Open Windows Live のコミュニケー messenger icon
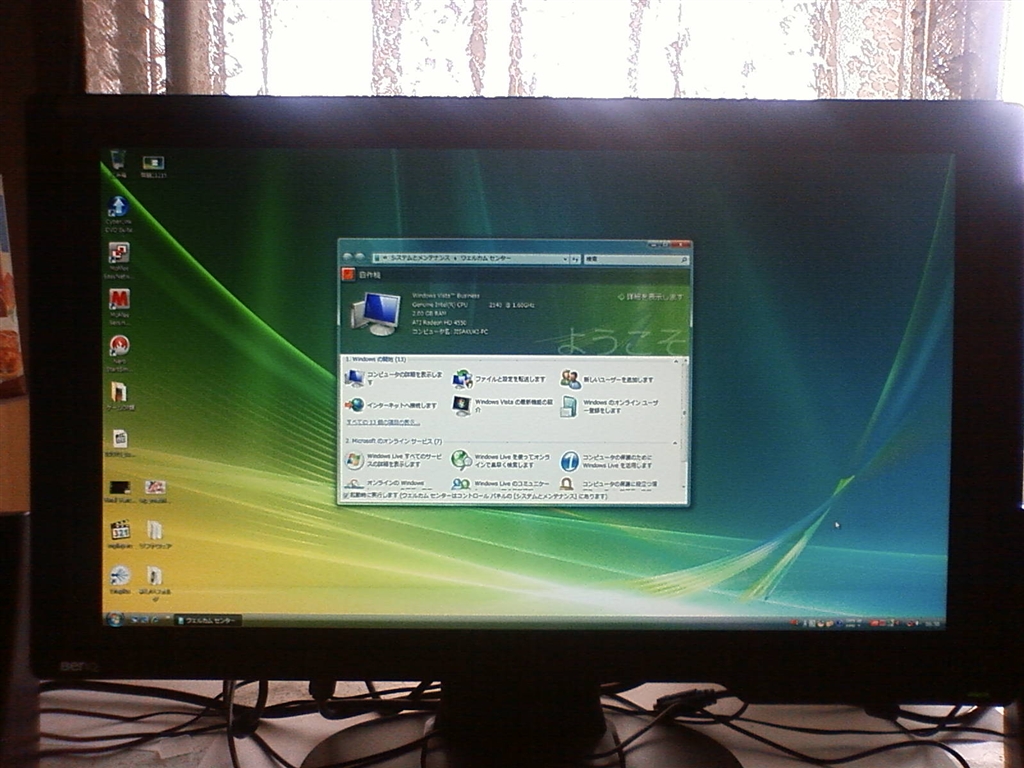The image size is (1024, 768). [461, 485]
